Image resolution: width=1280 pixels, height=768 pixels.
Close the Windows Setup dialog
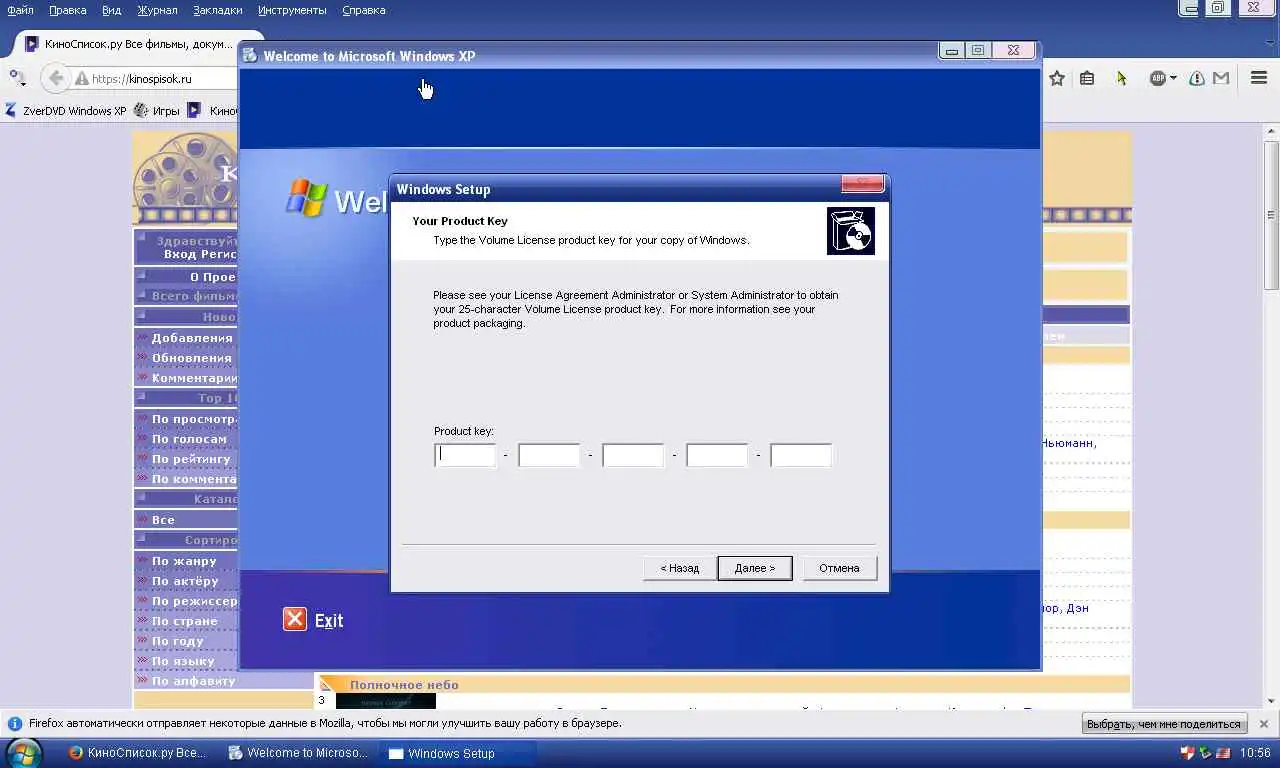[x=862, y=184]
